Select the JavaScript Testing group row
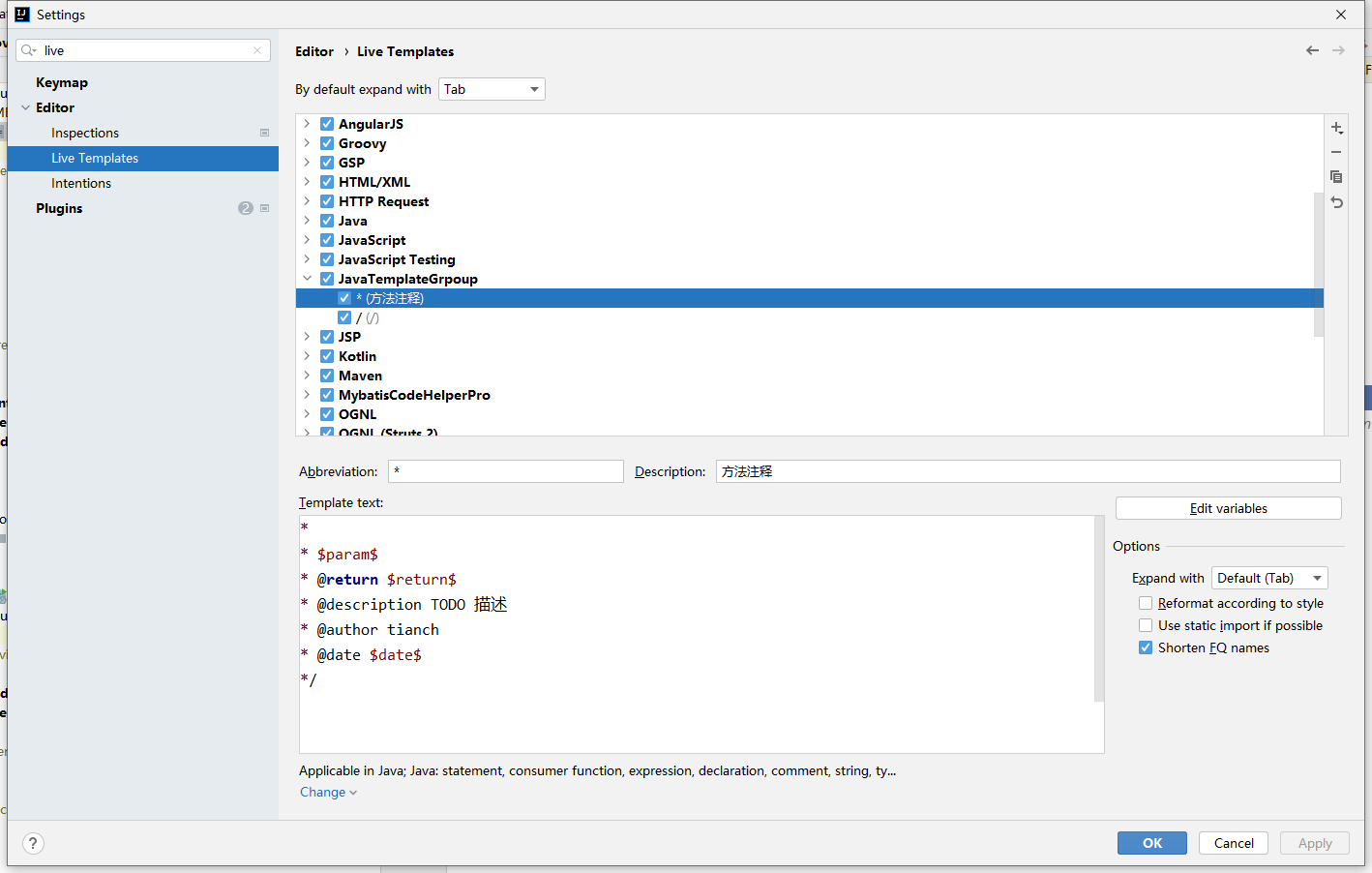 click(809, 259)
